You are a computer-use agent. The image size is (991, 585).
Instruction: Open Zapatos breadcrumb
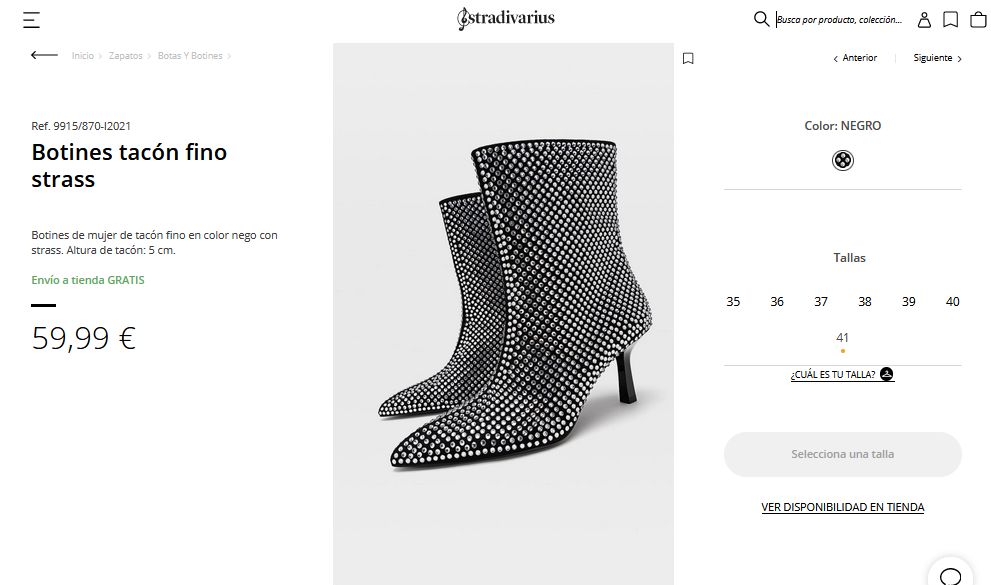click(126, 56)
